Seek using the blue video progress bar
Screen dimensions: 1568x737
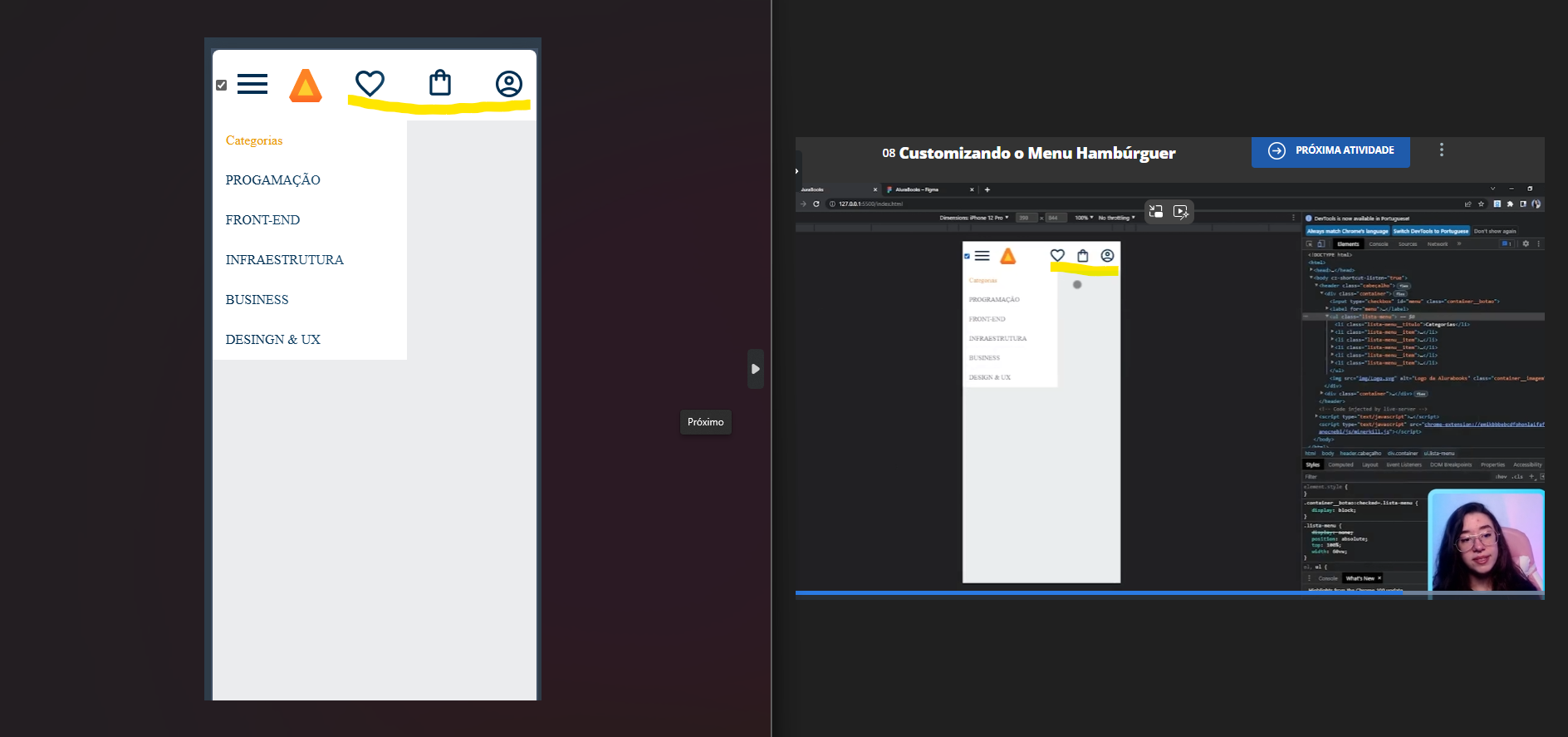(x=1169, y=593)
